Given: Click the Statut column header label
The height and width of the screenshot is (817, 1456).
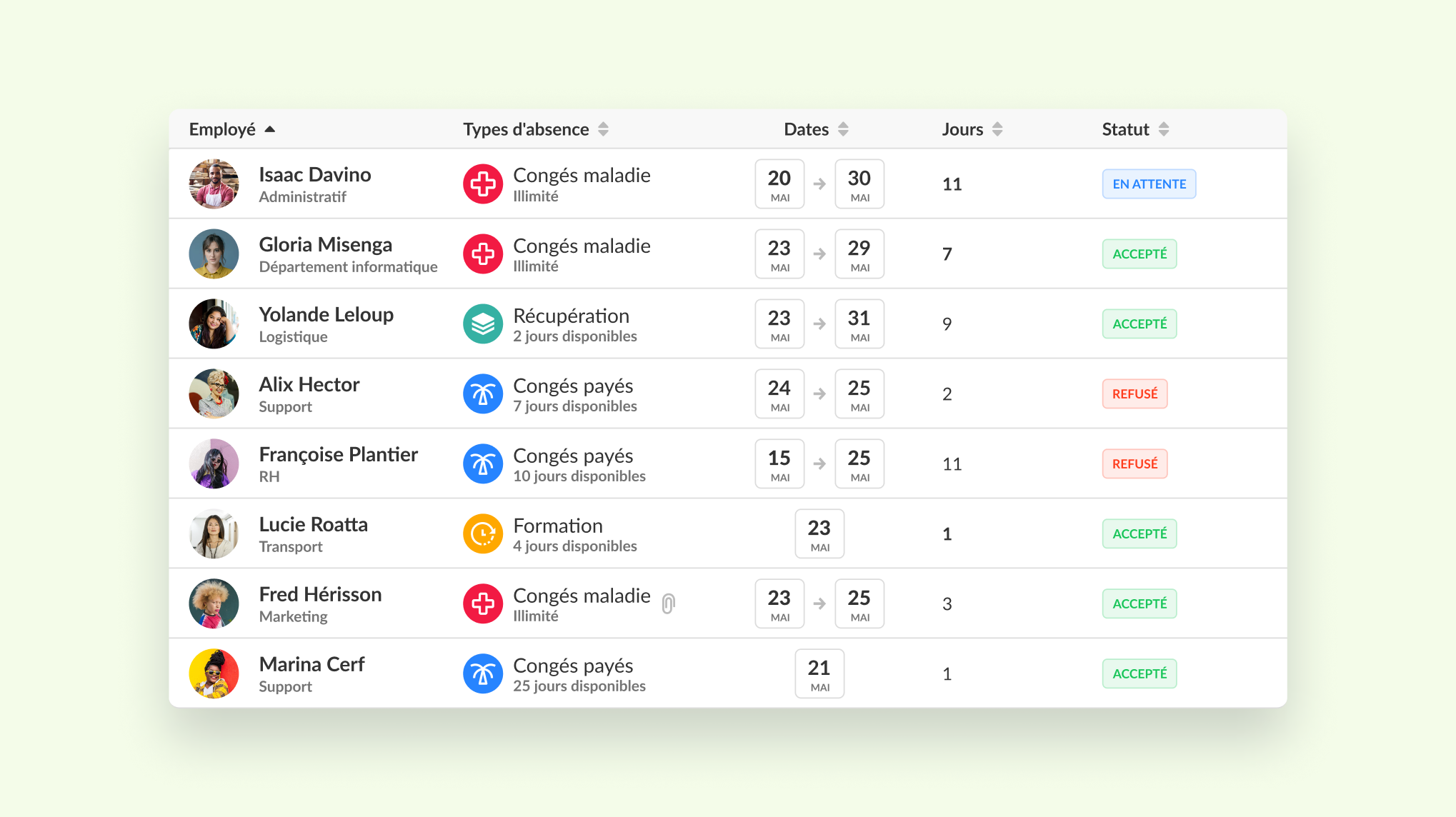Looking at the screenshot, I should point(1125,129).
